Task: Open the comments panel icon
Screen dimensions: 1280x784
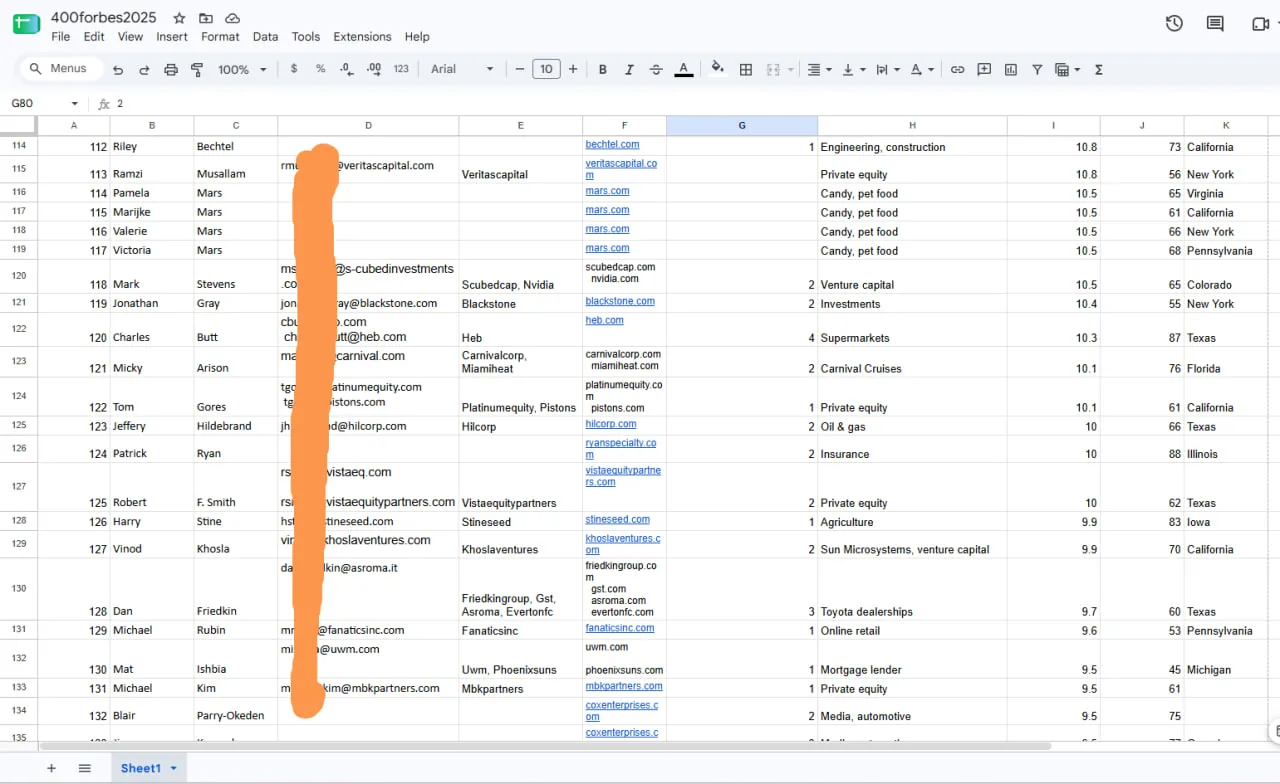Action: tap(1215, 23)
